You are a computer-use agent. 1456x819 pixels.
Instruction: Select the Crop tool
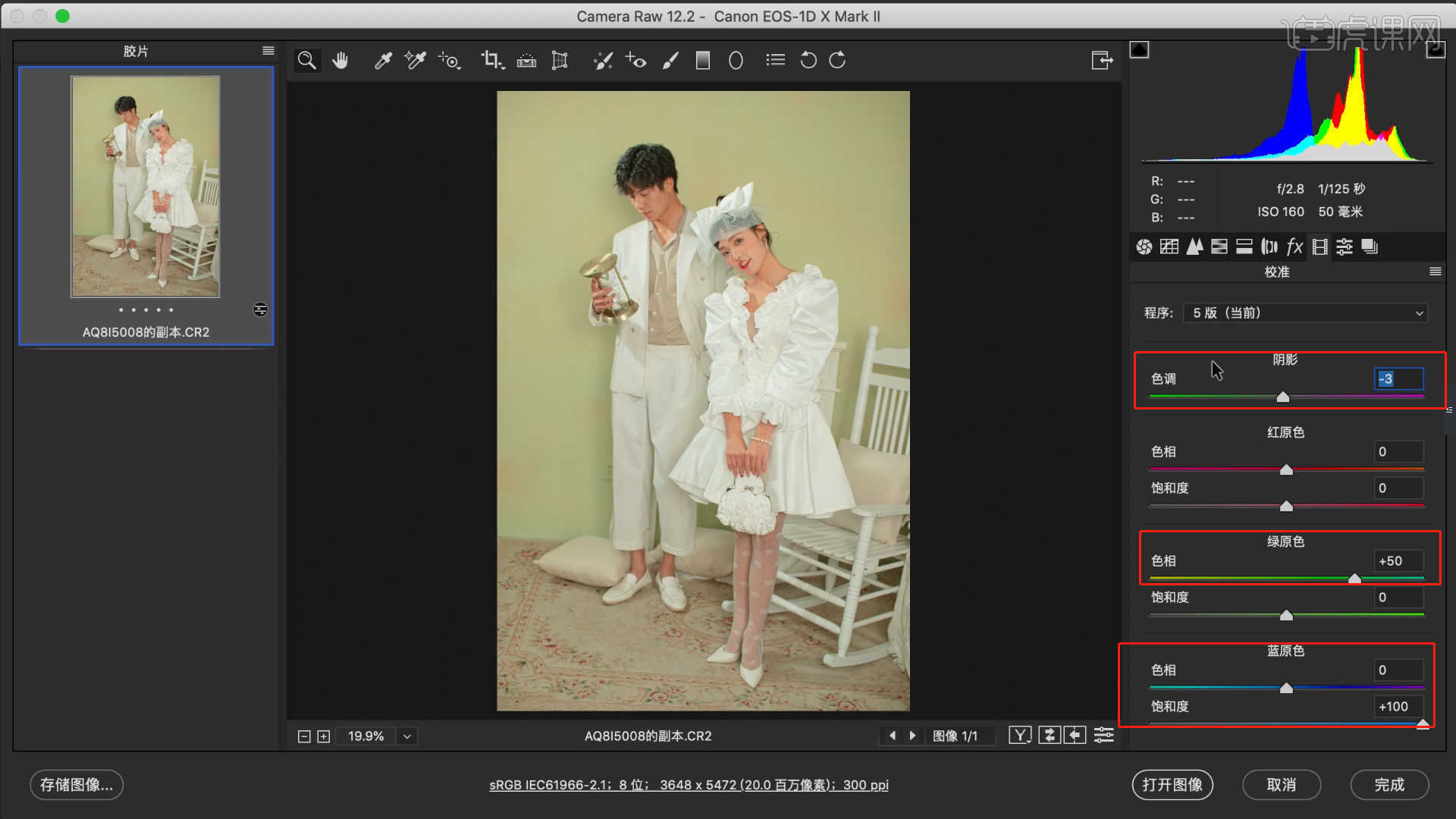point(491,61)
